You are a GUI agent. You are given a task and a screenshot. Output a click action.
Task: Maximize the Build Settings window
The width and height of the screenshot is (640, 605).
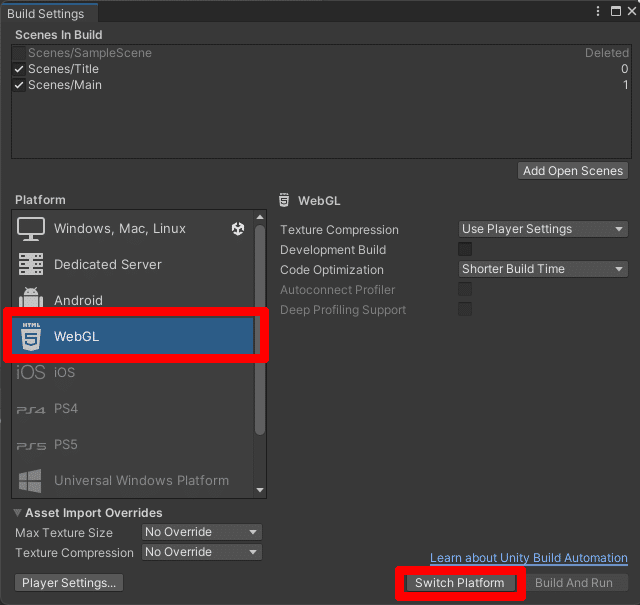616,11
